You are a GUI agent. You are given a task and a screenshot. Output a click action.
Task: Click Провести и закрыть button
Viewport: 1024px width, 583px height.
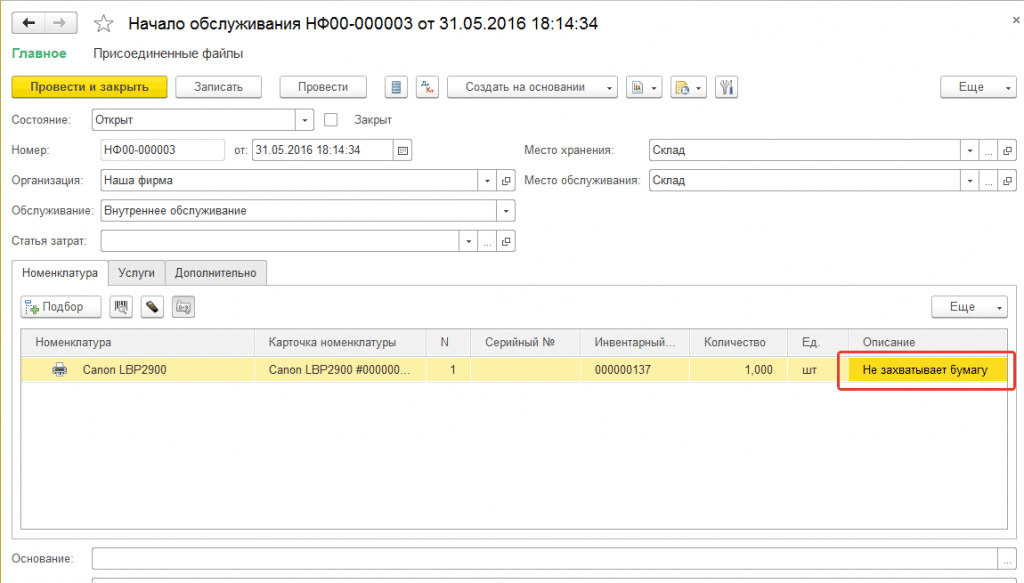[x=89, y=87]
